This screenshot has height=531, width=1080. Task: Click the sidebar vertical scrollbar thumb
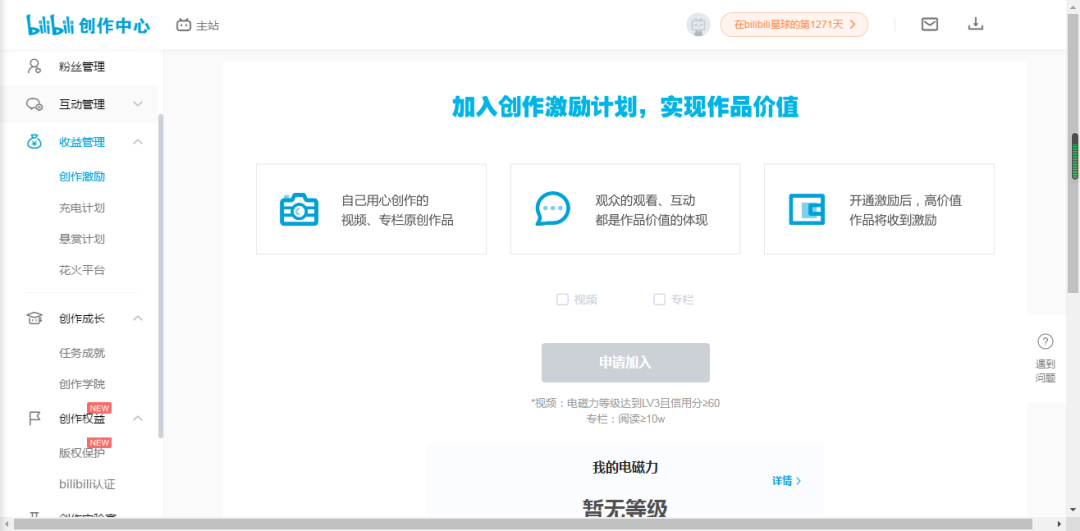pos(161,275)
